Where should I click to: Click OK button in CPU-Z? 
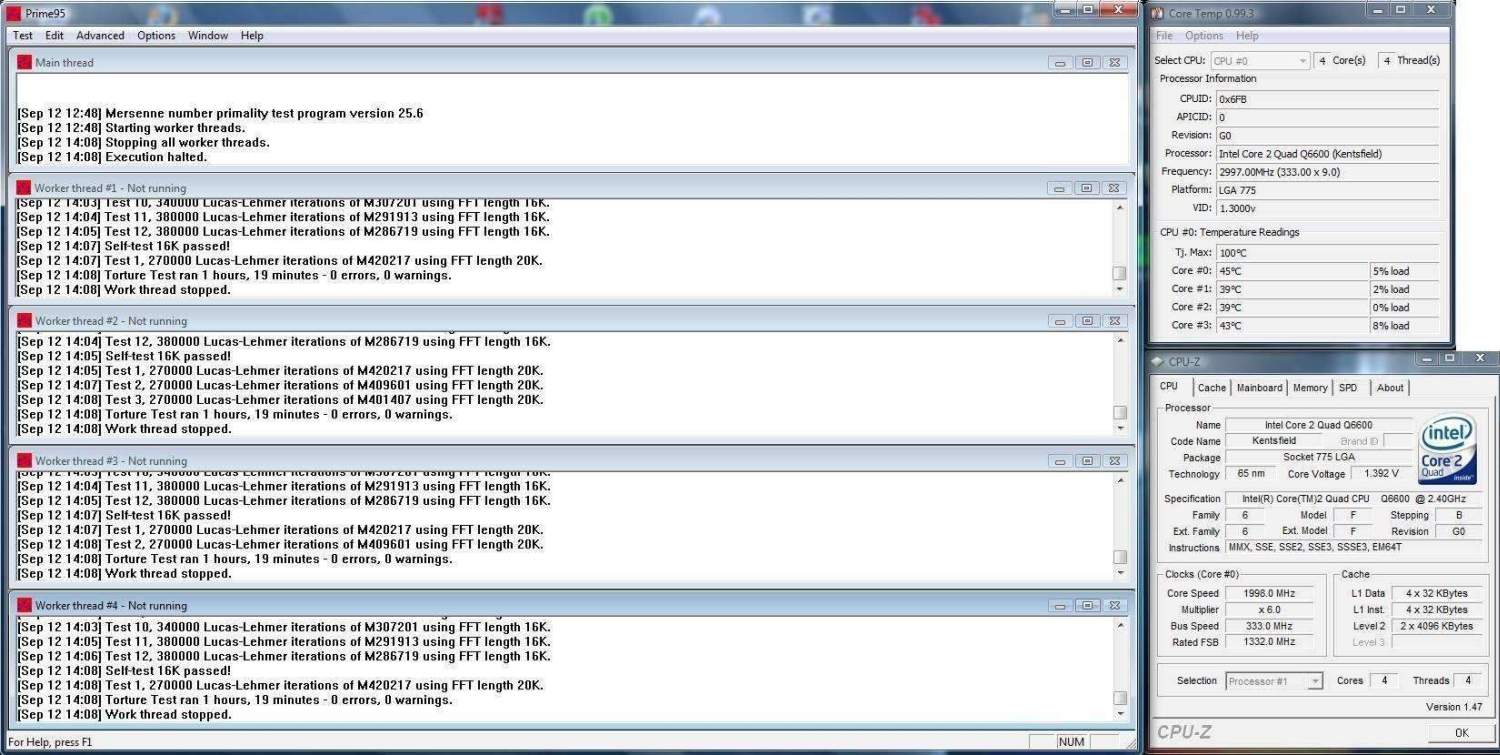point(1461,733)
